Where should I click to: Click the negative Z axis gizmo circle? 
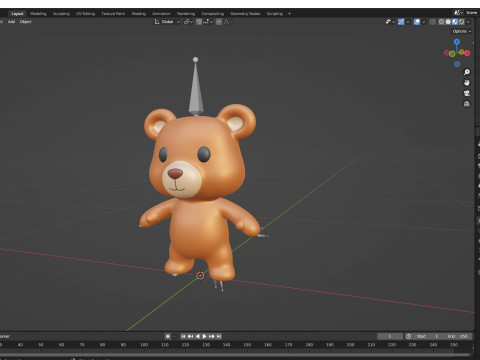pyautogui.click(x=457, y=64)
